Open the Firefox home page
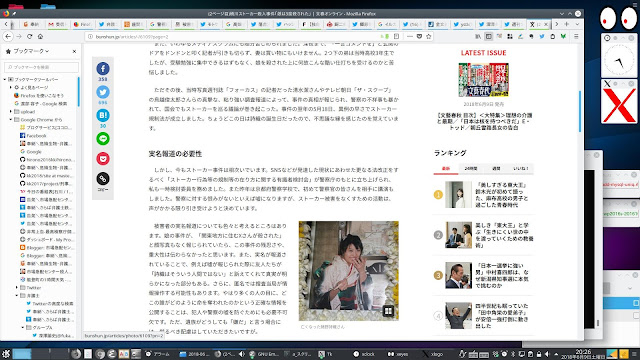 click(x=40, y=36)
